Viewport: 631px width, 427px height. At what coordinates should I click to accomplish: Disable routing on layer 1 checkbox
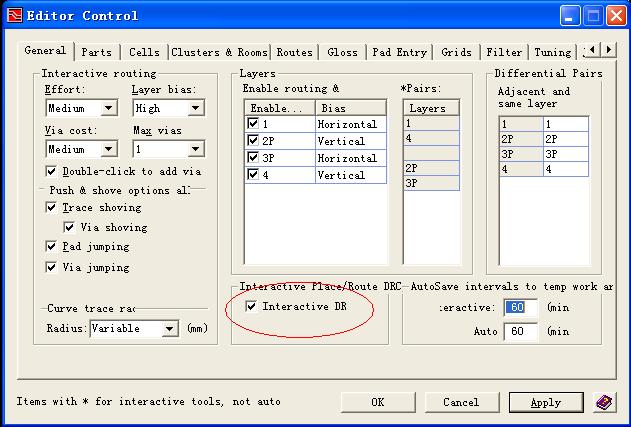click(253, 123)
